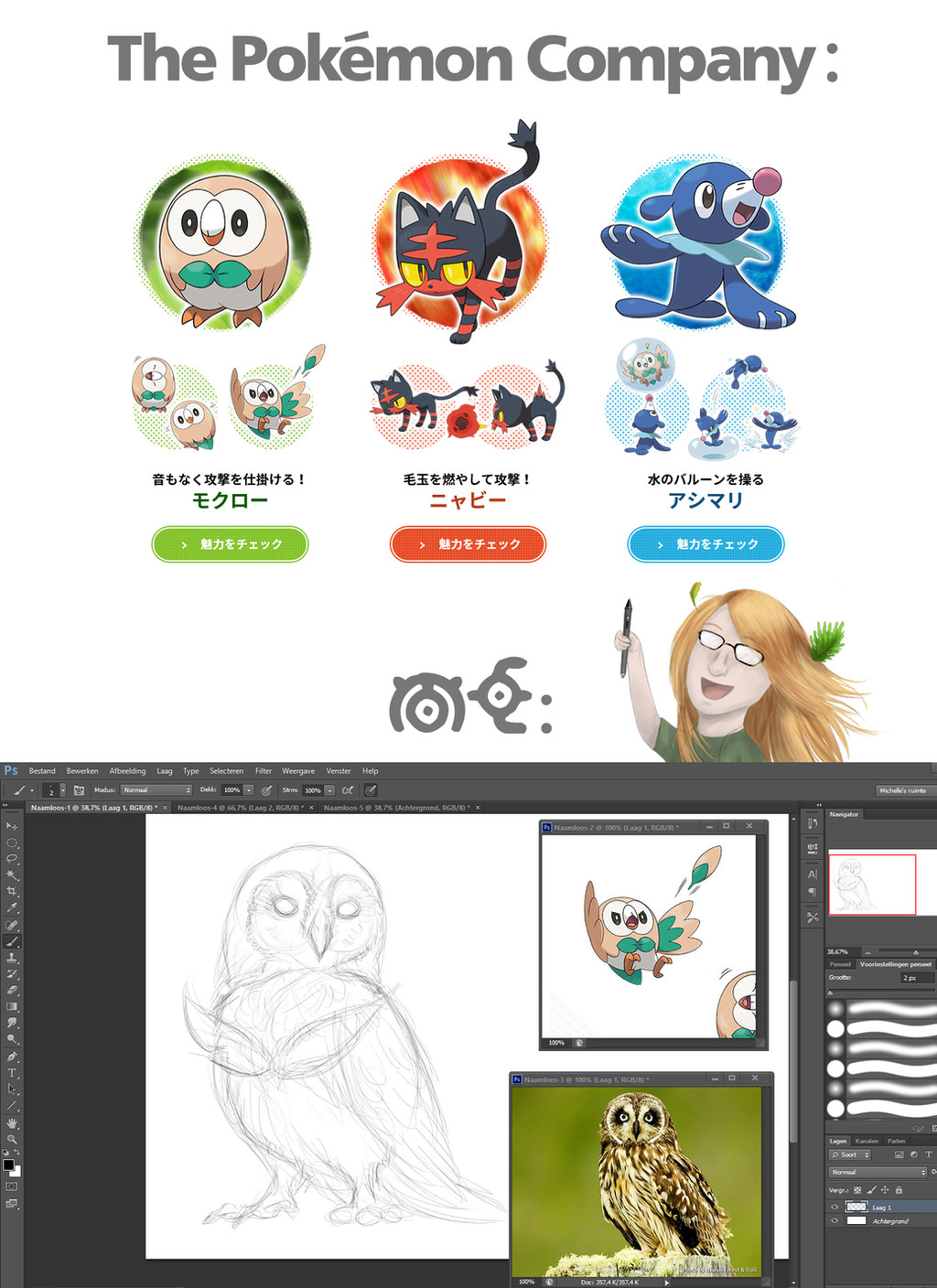Select the Magic Wand tool
Viewport: 937px width, 1288px height.
[12, 875]
